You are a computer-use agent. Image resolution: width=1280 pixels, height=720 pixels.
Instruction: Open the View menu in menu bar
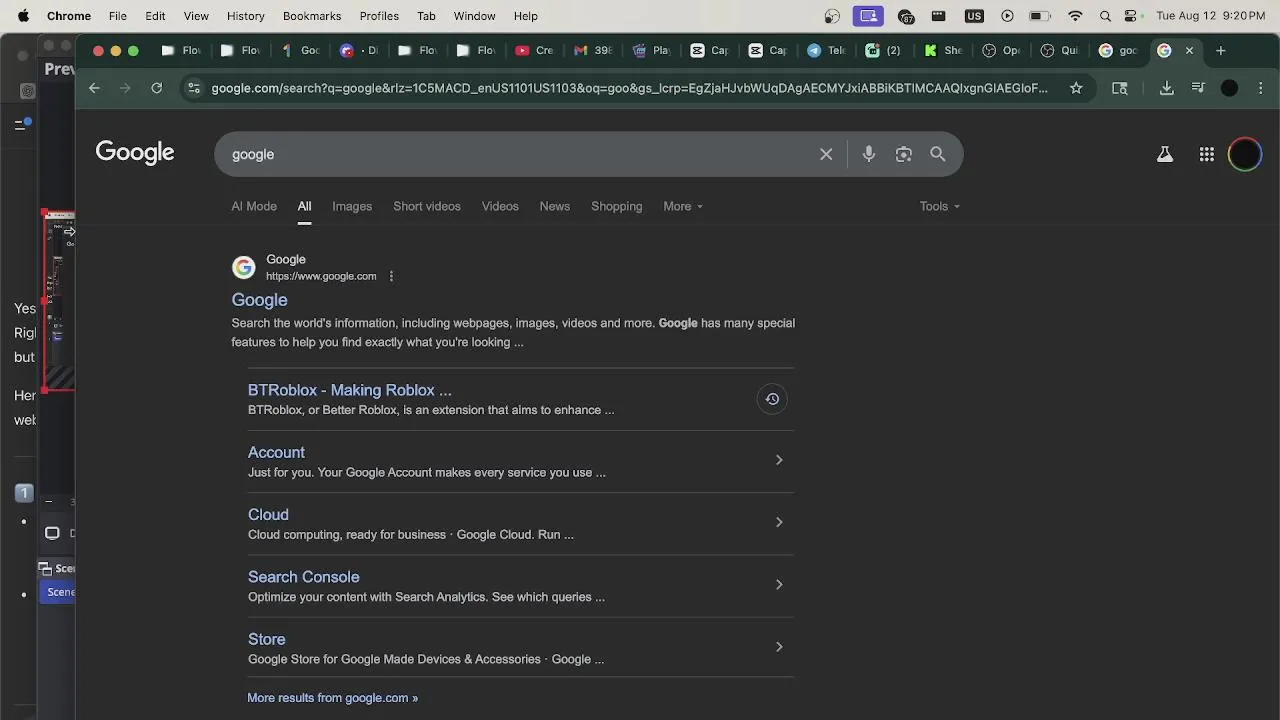coord(196,16)
